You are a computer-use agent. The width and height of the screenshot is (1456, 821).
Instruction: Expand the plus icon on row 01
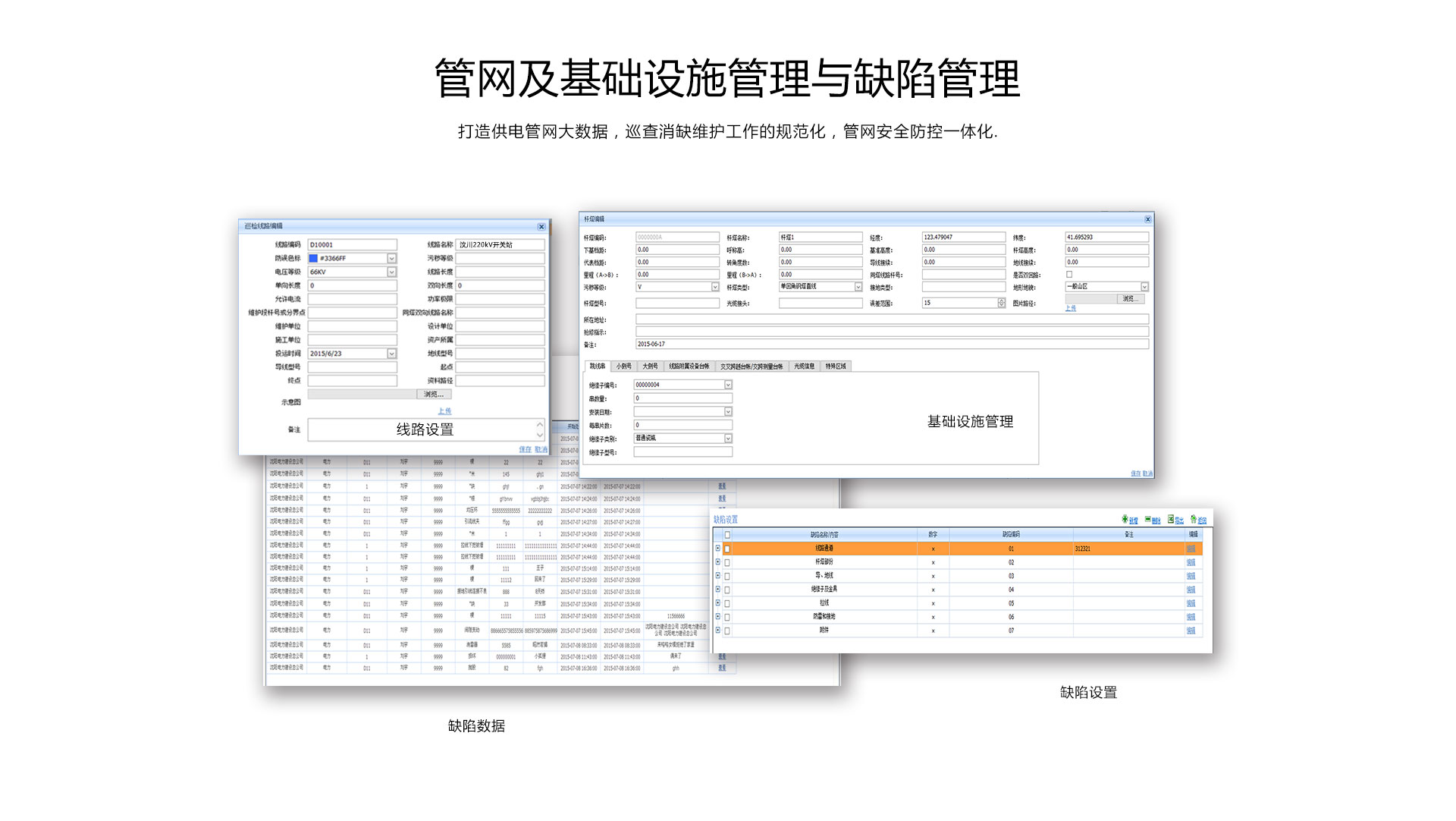point(717,548)
